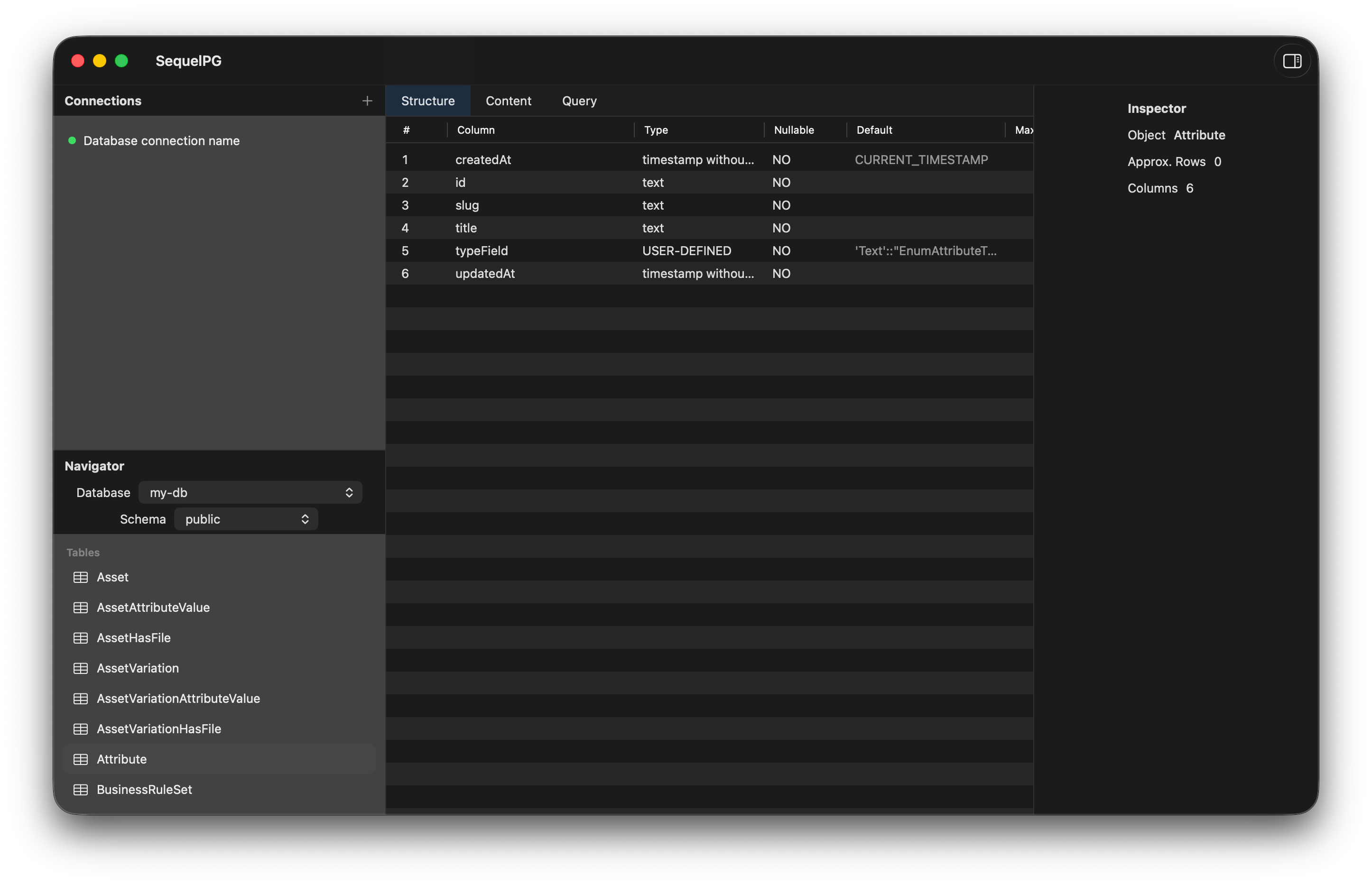1372x885 pixels.
Task: Toggle the right sidebar panel icon
Action: click(1291, 60)
